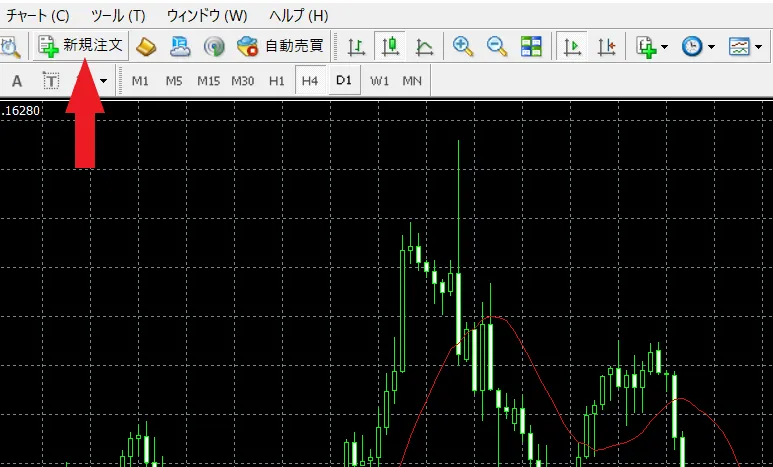Expand the indicators list dropdown arrow
This screenshot has height=467, width=773.
[664, 47]
